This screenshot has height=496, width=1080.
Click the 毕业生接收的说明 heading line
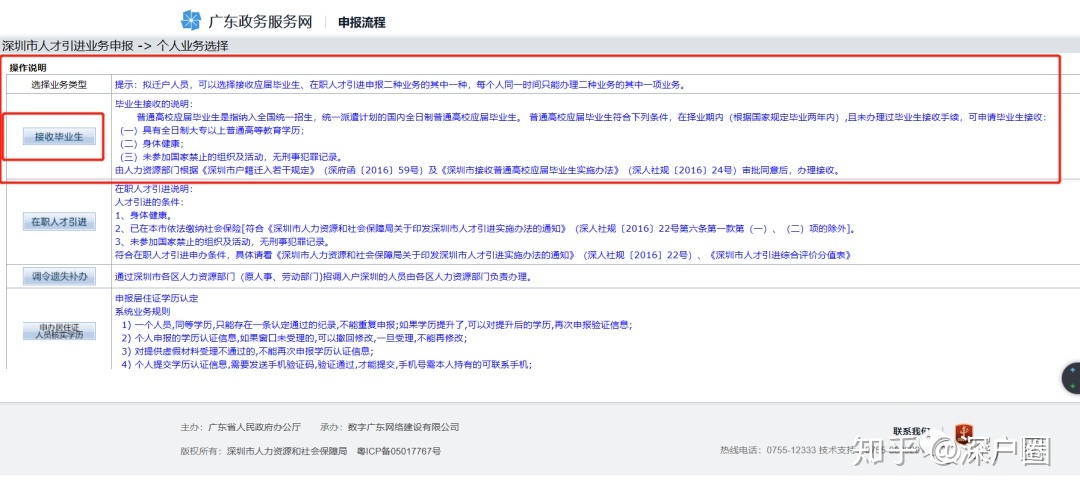coord(155,104)
